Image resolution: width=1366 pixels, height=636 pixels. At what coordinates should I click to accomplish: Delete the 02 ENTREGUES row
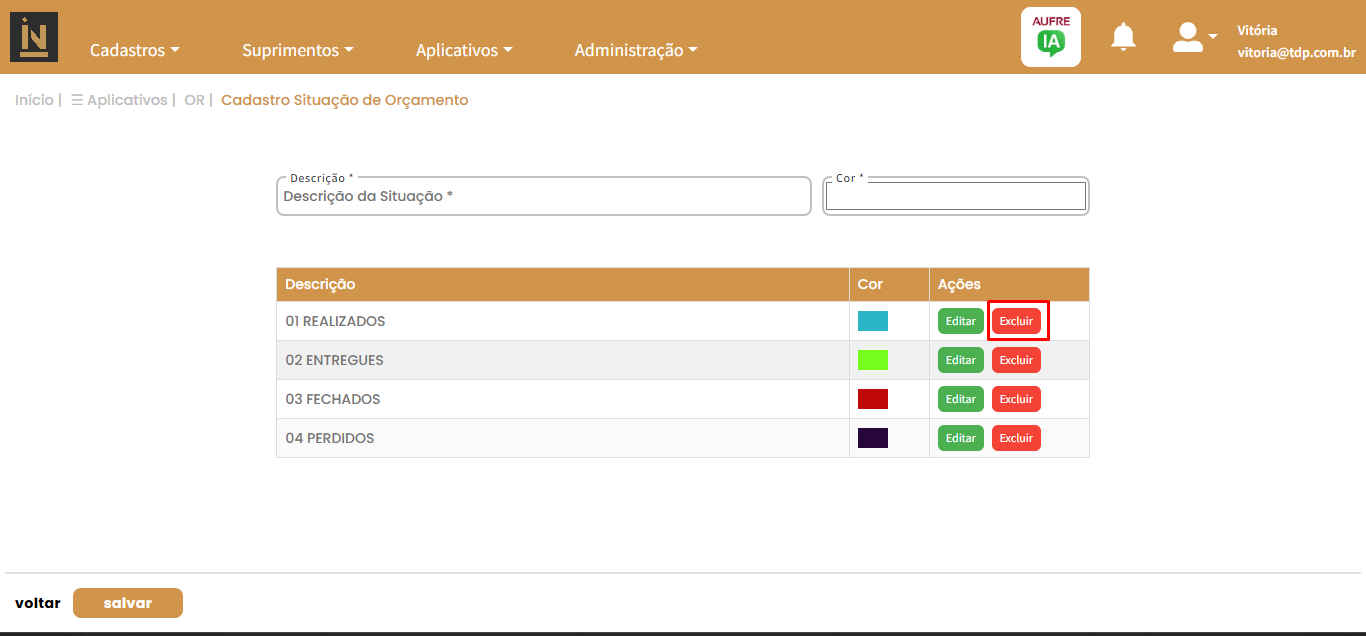point(1016,360)
